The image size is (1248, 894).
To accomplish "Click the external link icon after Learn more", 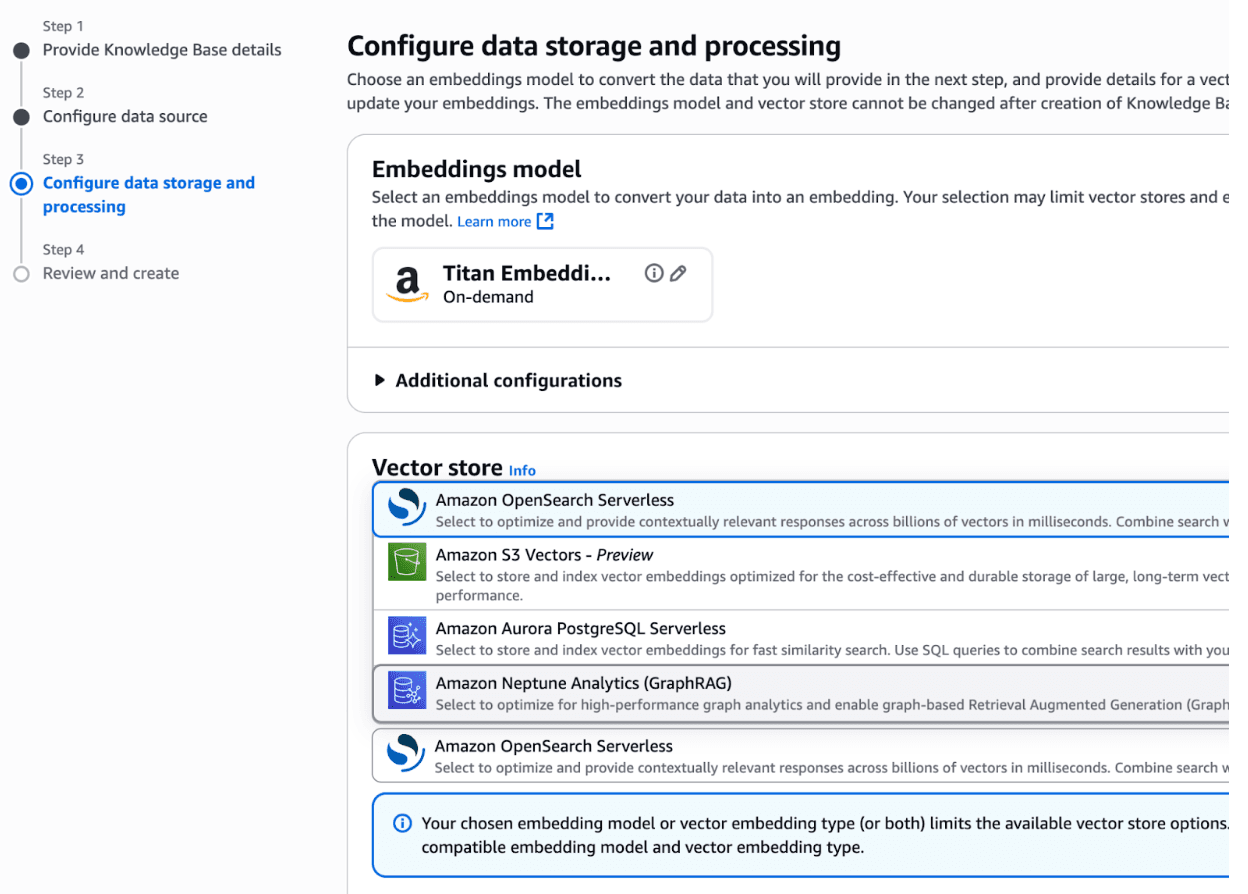I will [540, 221].
